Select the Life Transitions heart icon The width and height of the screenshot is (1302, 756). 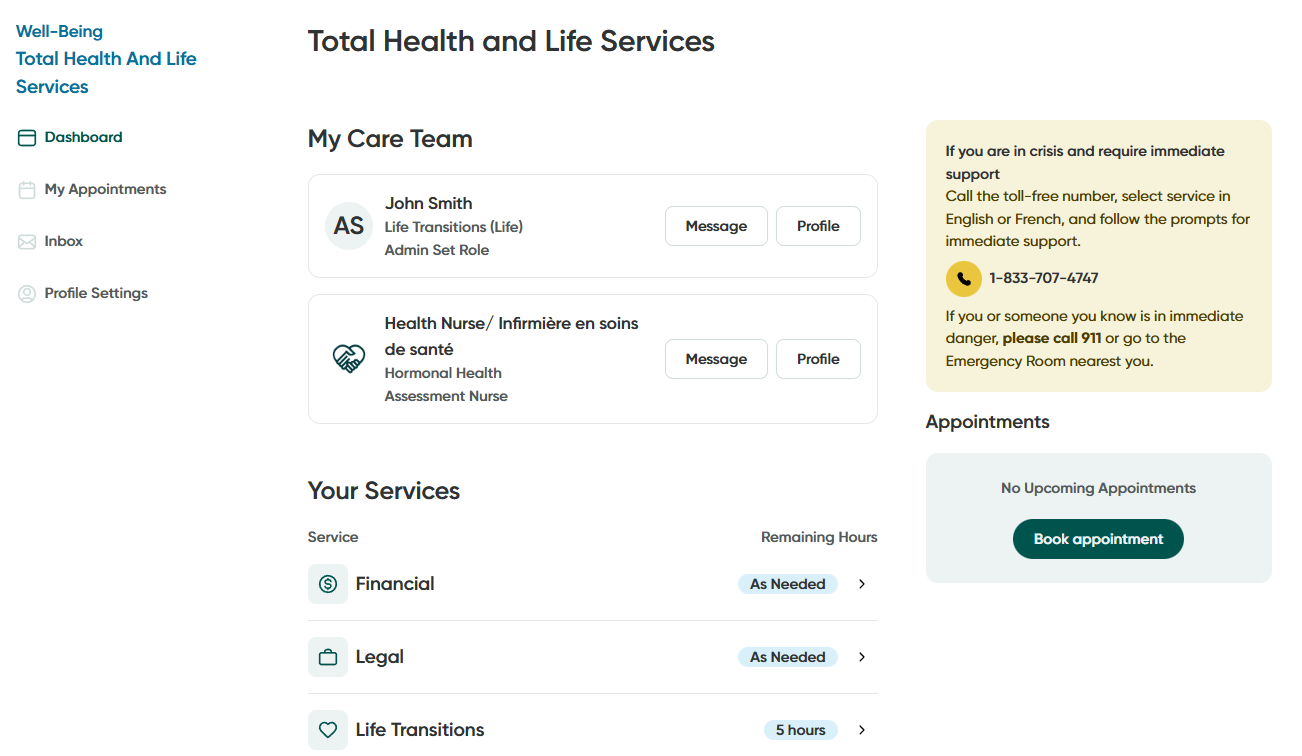pyautogui.click(x=328, y=729)
